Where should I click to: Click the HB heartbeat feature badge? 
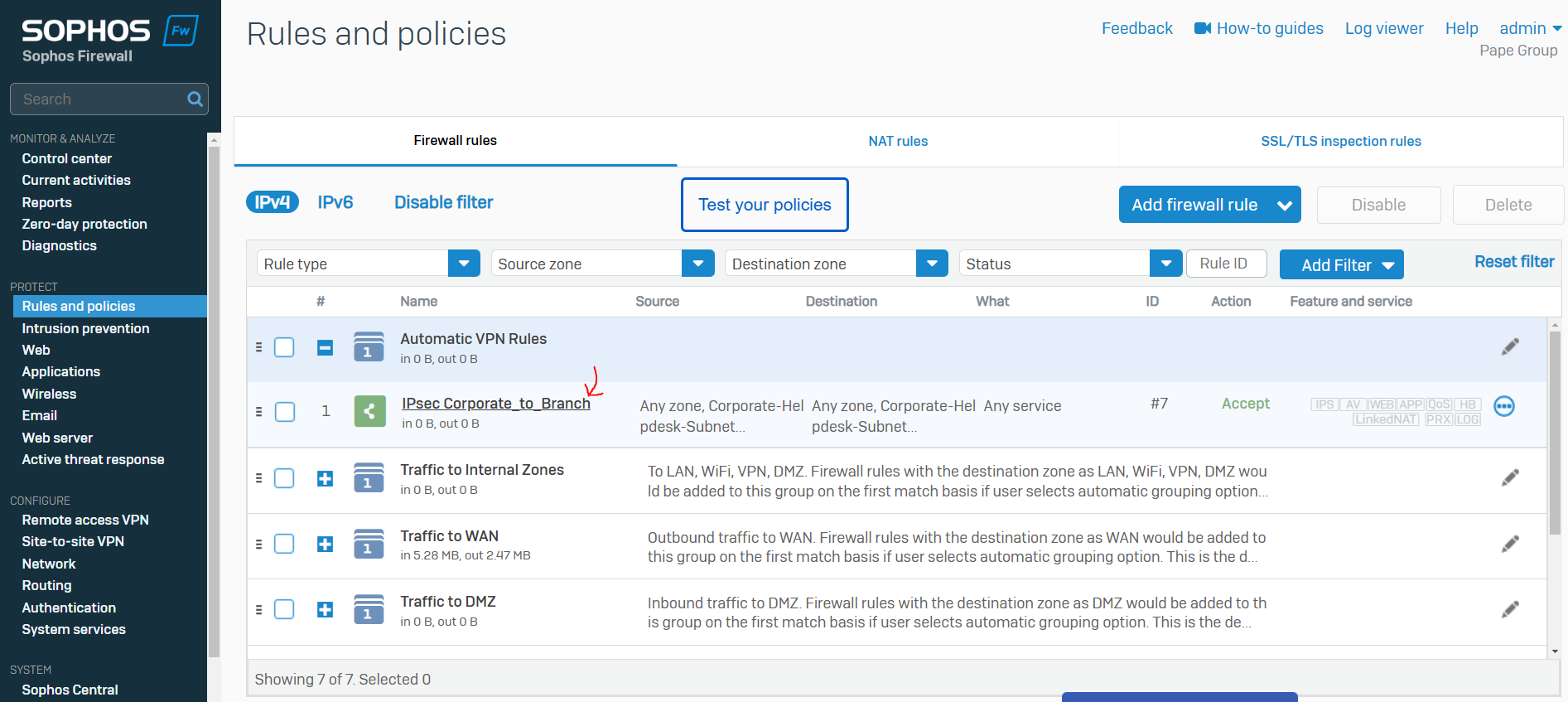pos(1468,404)
